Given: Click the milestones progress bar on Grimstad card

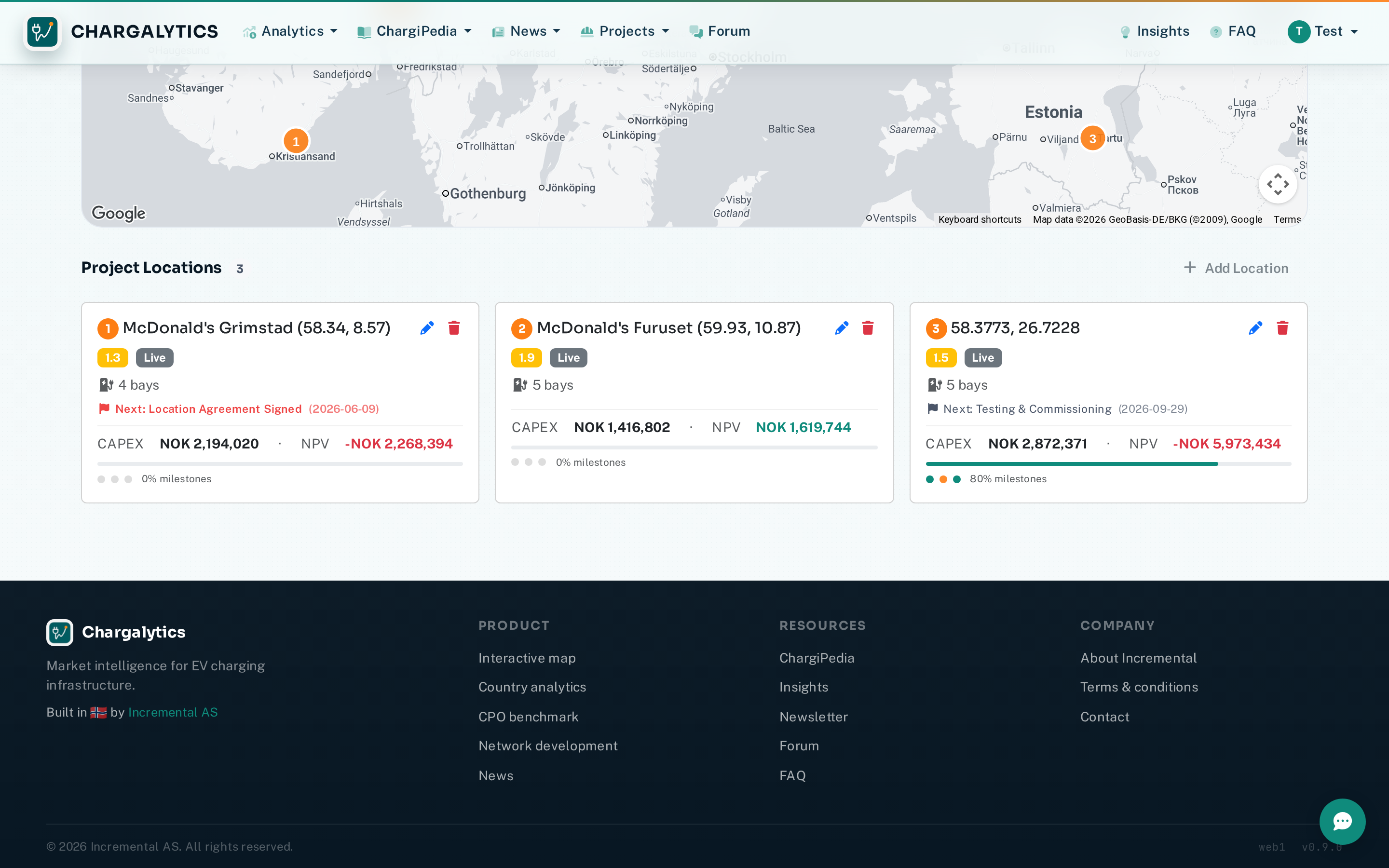Looking at the screenshot, I should tap(280, 463).
